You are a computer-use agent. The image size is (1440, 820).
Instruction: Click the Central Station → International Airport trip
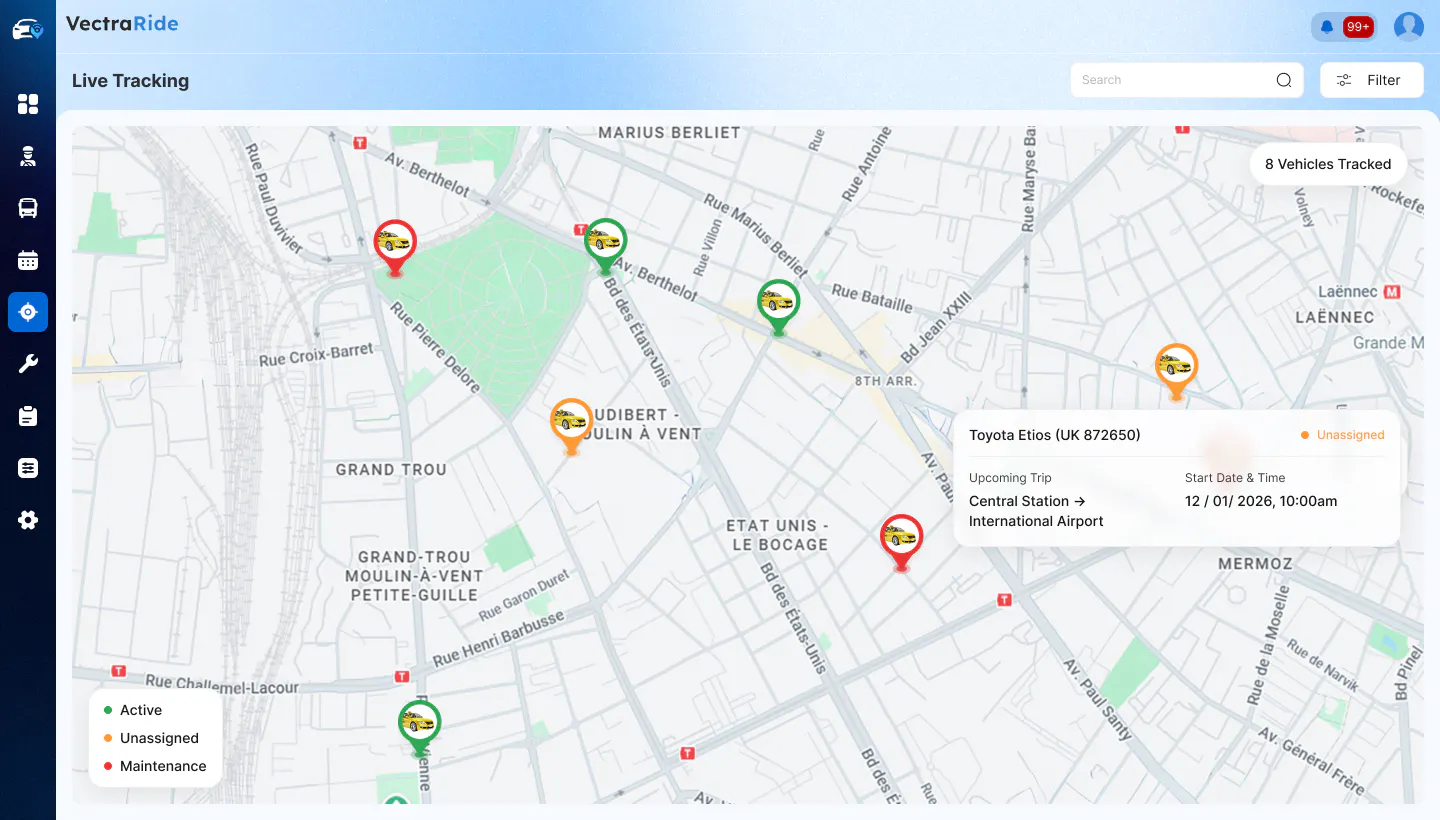[1036, 511]
